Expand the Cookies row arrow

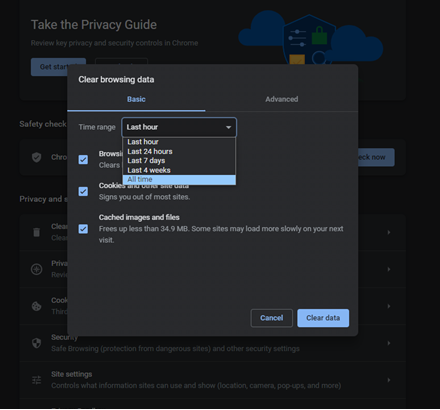(x=389, y=306)
